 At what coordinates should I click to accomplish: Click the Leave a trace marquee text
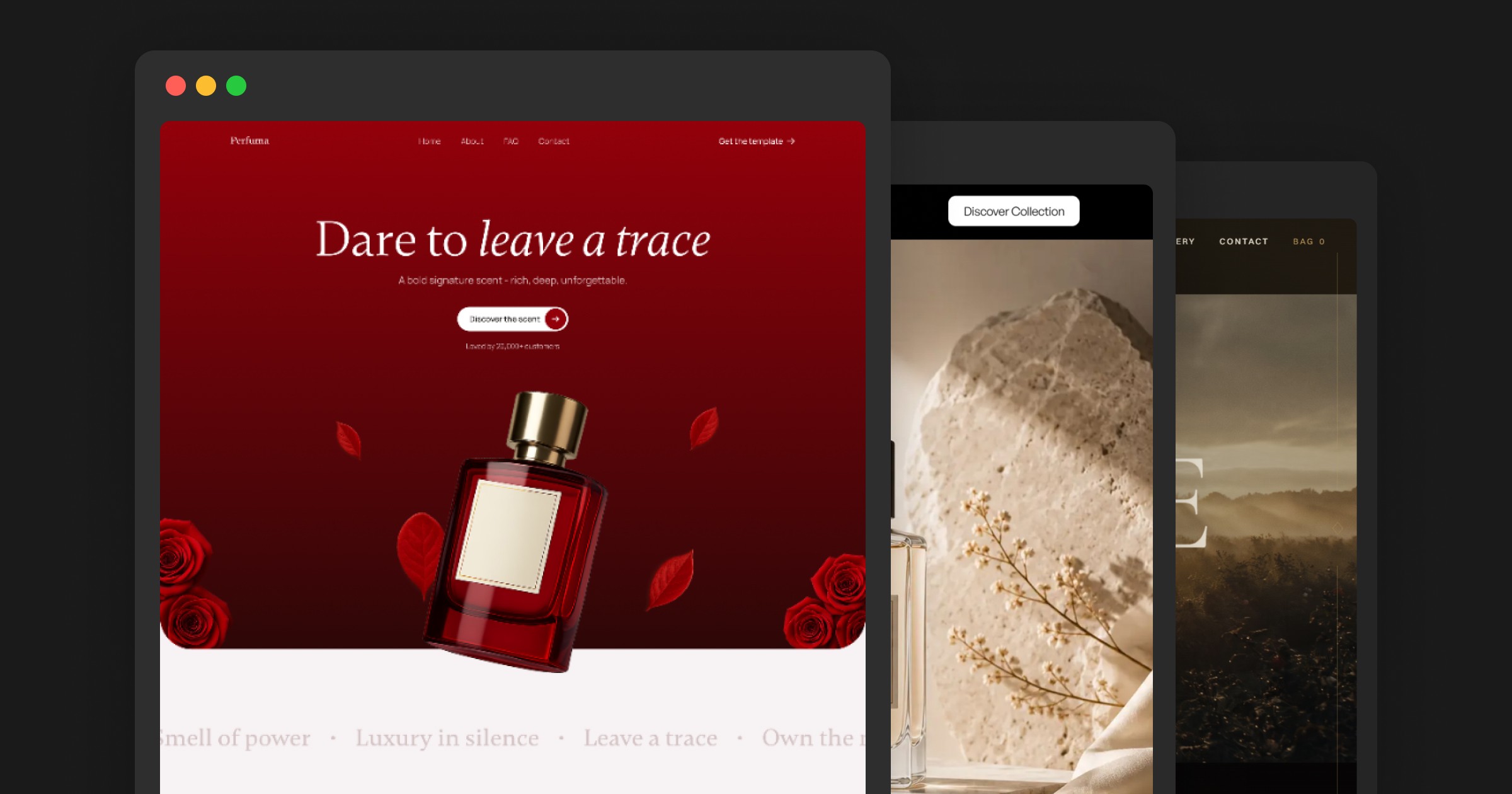pyautogui.click(x=650, y=738)
